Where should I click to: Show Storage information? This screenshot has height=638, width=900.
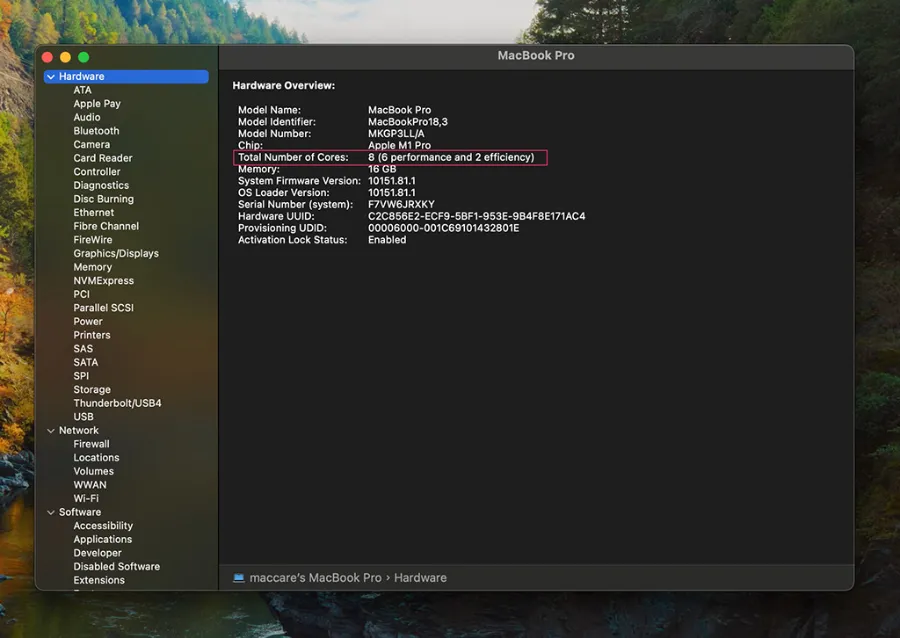(92, 390)
